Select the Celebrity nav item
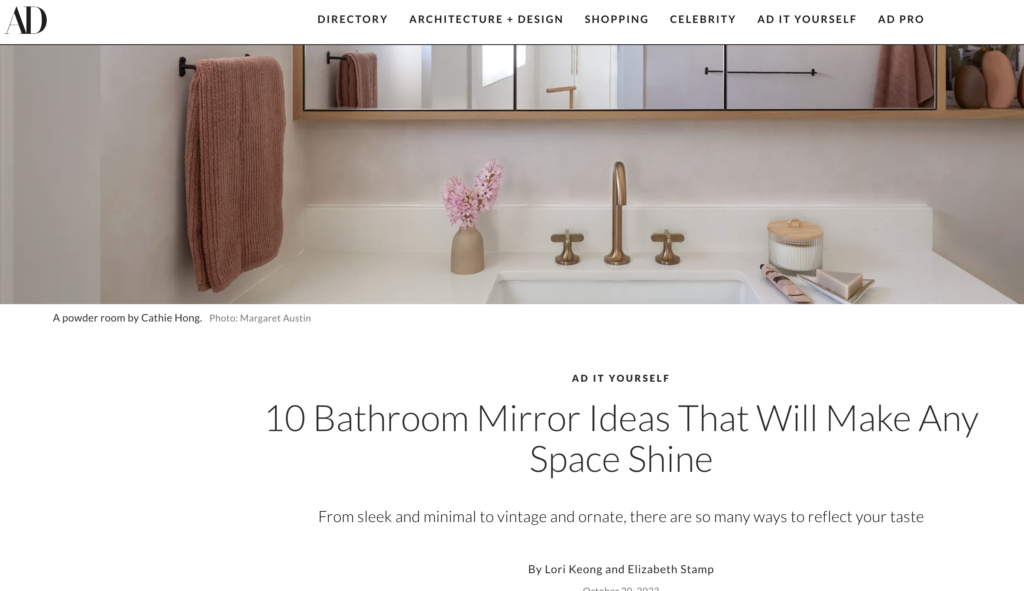This screenshot has height=591, width=1024. click(x=703, y=20)
